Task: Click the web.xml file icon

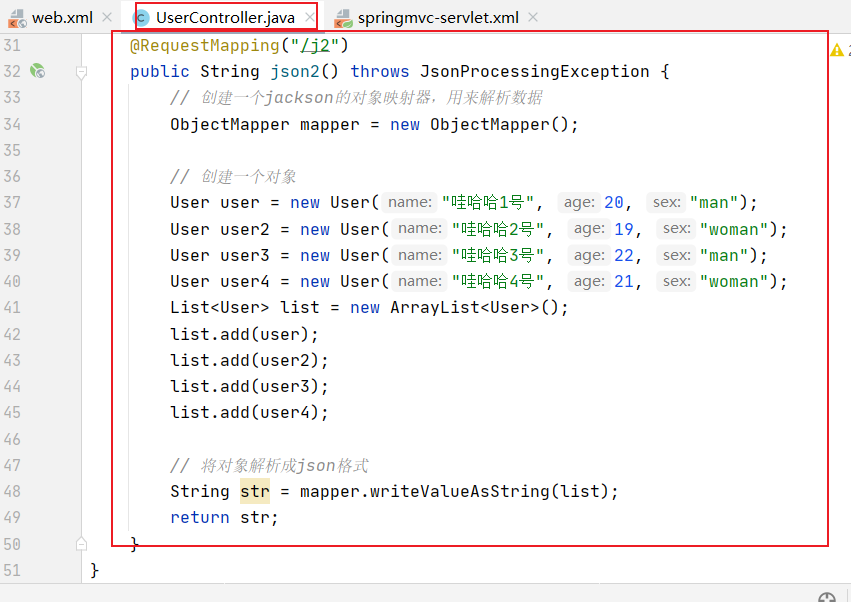Action: coord(17,17)
